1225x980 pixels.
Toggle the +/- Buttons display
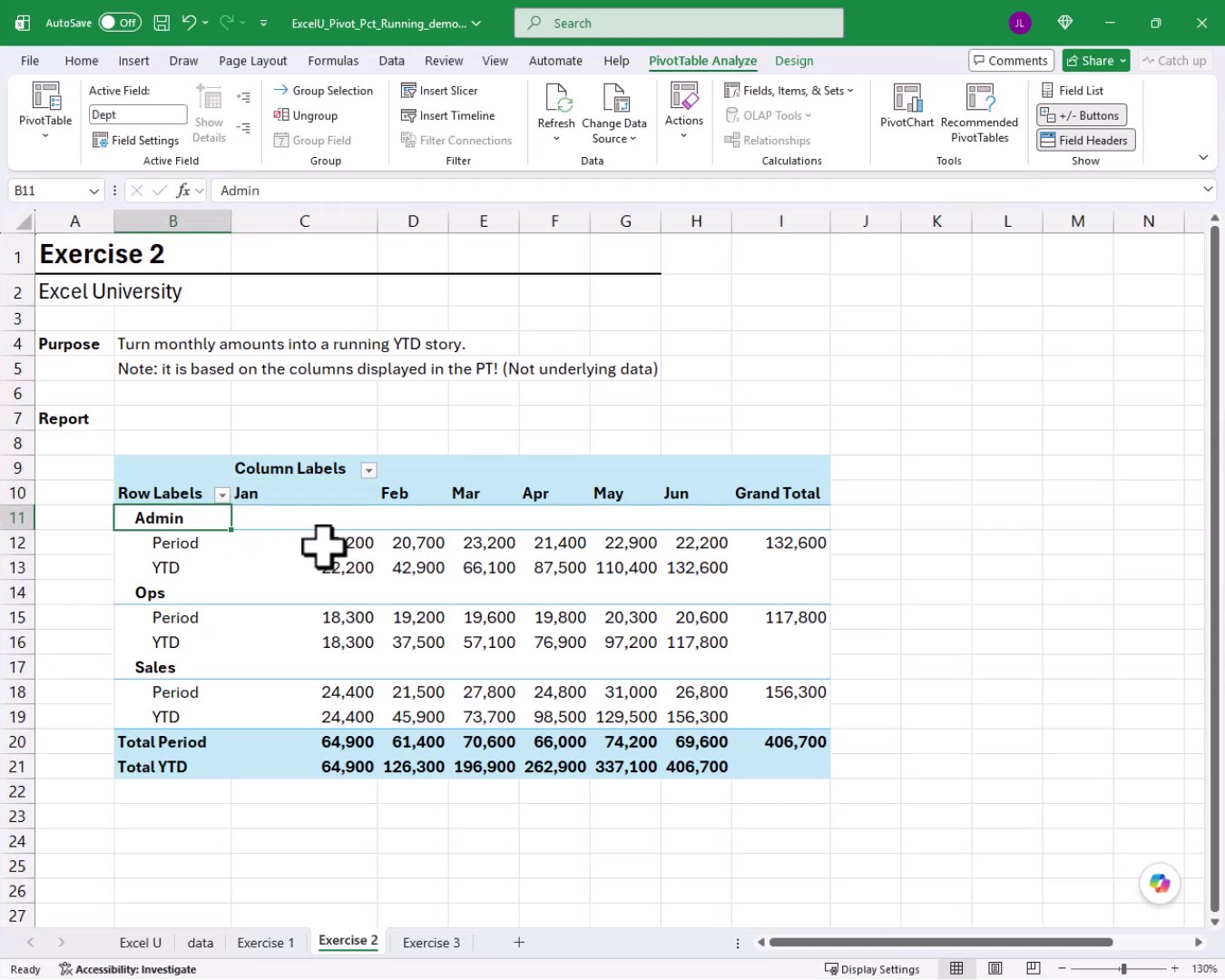(1082, 115)
